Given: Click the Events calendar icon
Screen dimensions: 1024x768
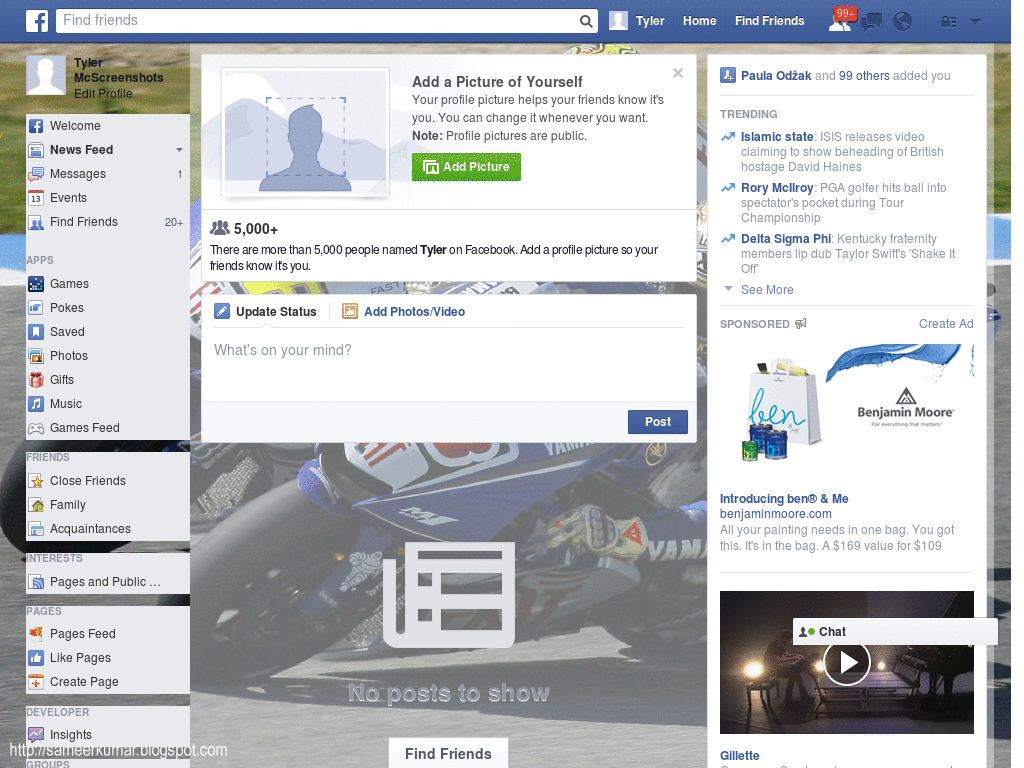Looking at the screenshot, I should [36, 198].
